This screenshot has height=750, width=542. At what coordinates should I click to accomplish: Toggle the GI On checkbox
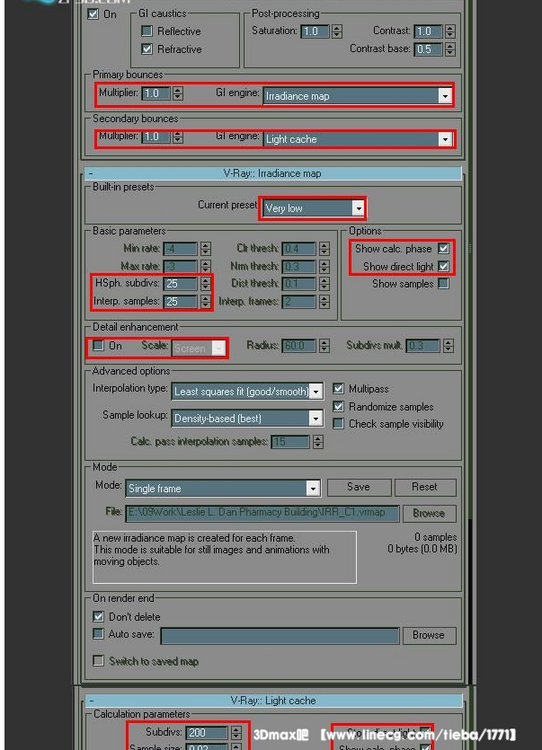pyautogui.click(x=93, y=14)
